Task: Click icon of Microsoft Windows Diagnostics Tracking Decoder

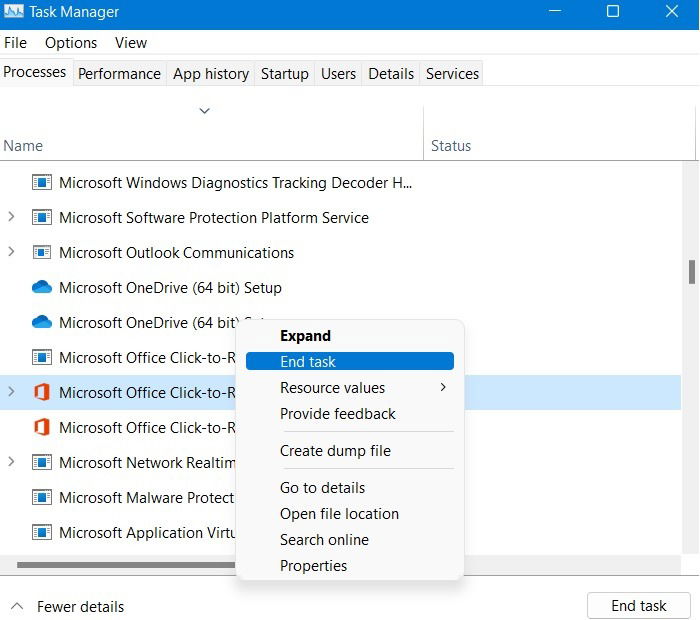Action: (x=42, y=183)
